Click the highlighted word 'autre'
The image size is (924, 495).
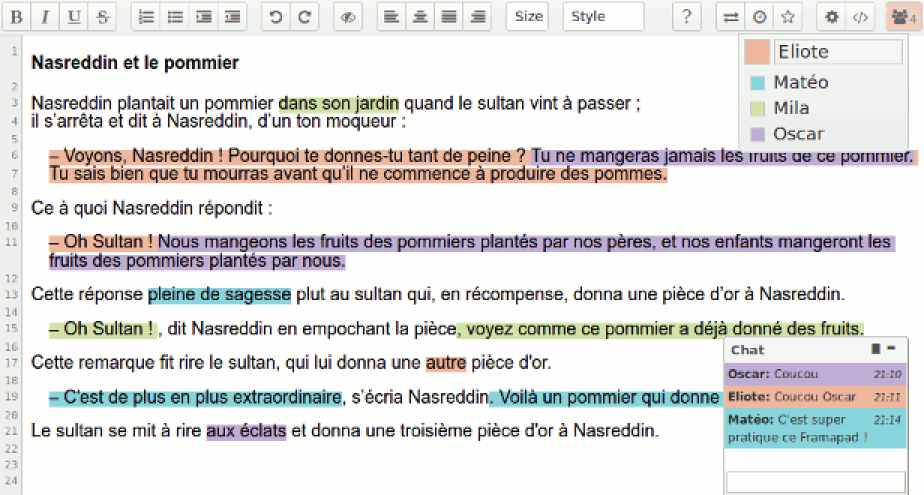click(446, 363)
